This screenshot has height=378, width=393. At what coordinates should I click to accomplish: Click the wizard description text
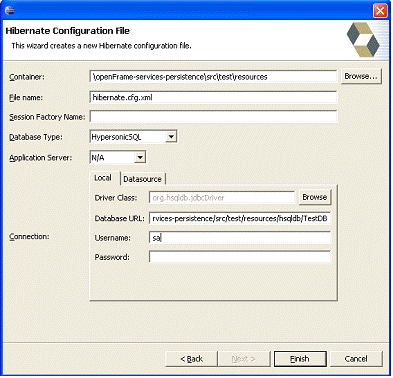pos(101,46)
